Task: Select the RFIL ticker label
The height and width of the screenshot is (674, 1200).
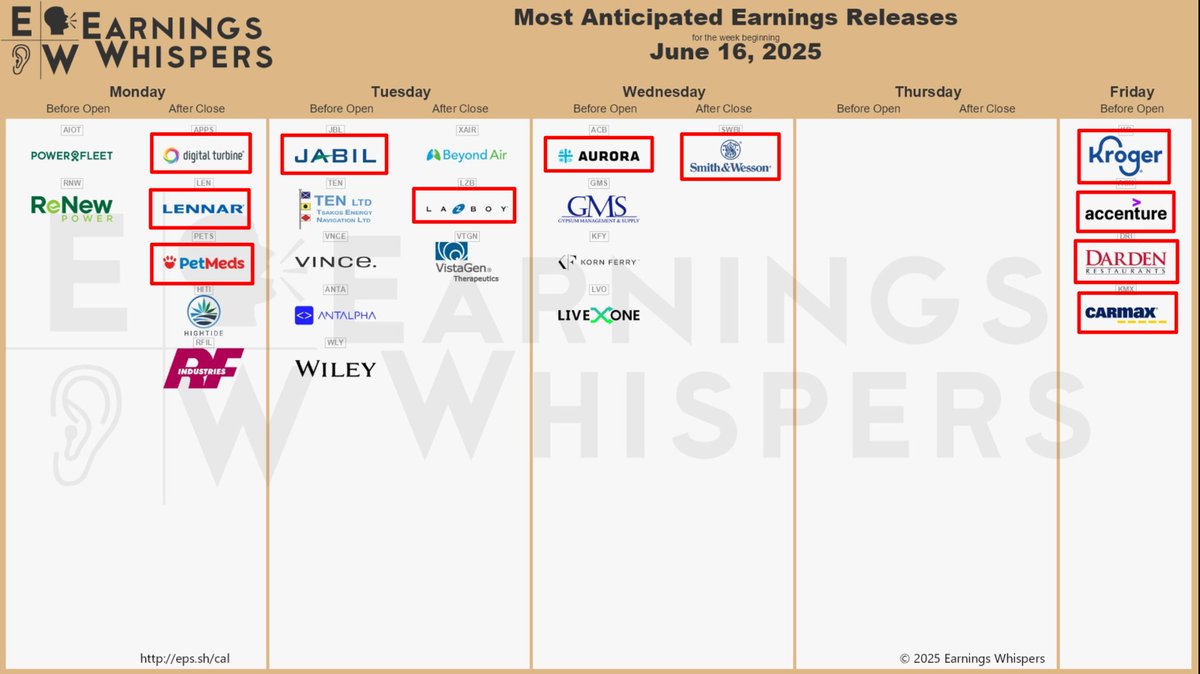Action: [x=203, y=342]
